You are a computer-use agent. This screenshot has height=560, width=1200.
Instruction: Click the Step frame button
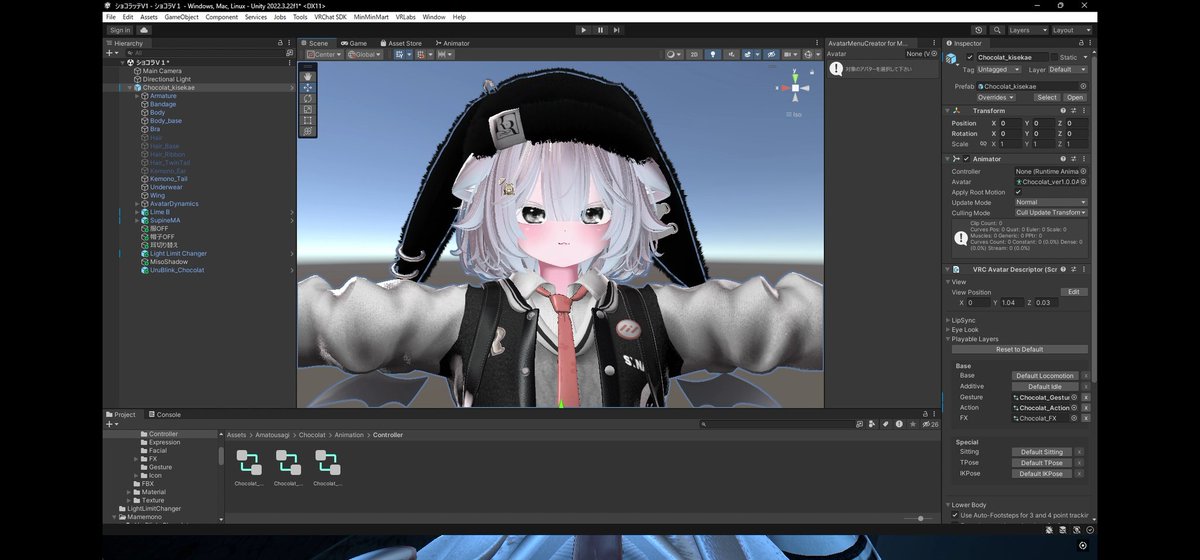coord(616,30)
